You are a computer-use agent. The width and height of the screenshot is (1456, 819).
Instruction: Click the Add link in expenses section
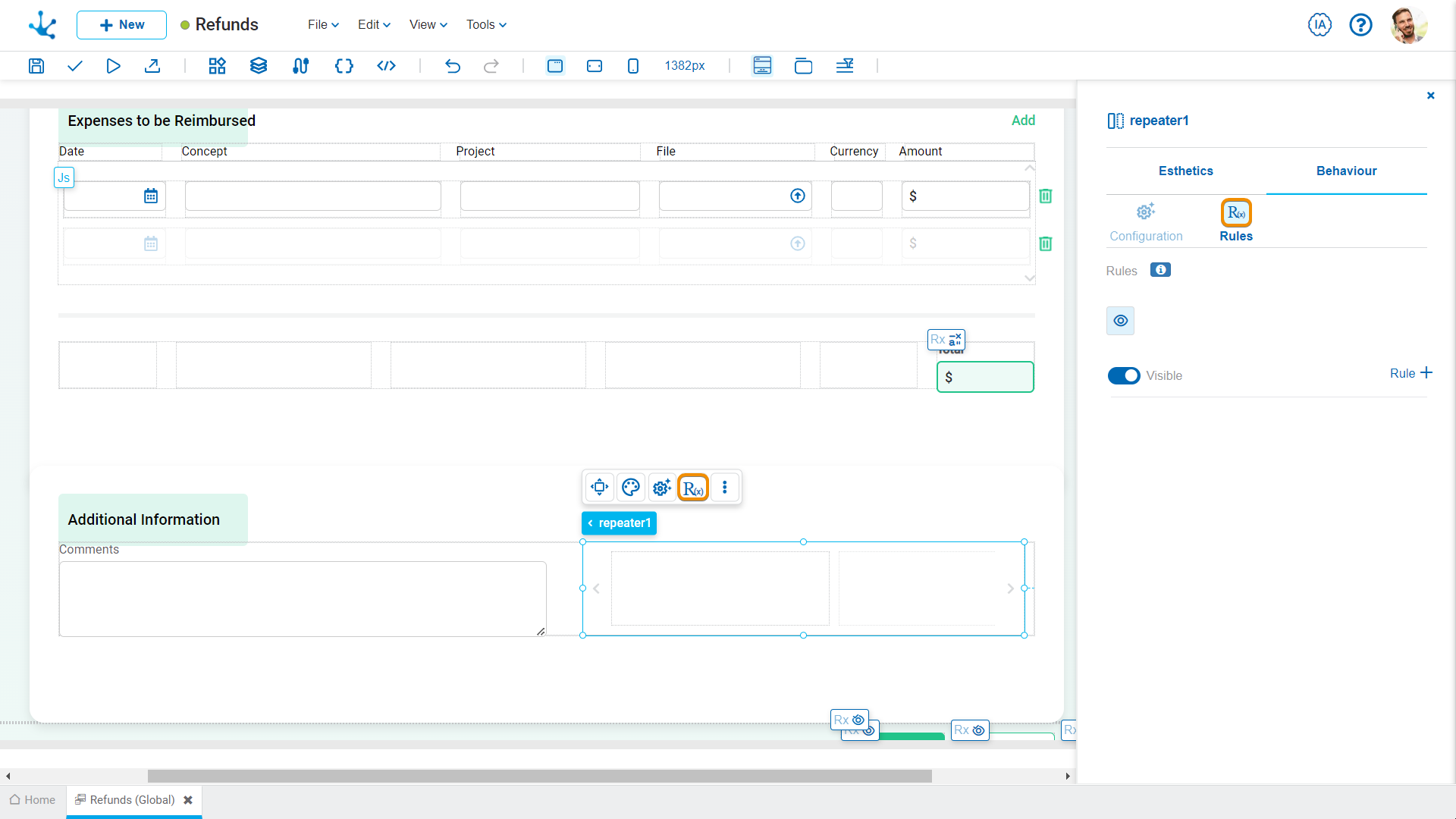coord(1023,121)
